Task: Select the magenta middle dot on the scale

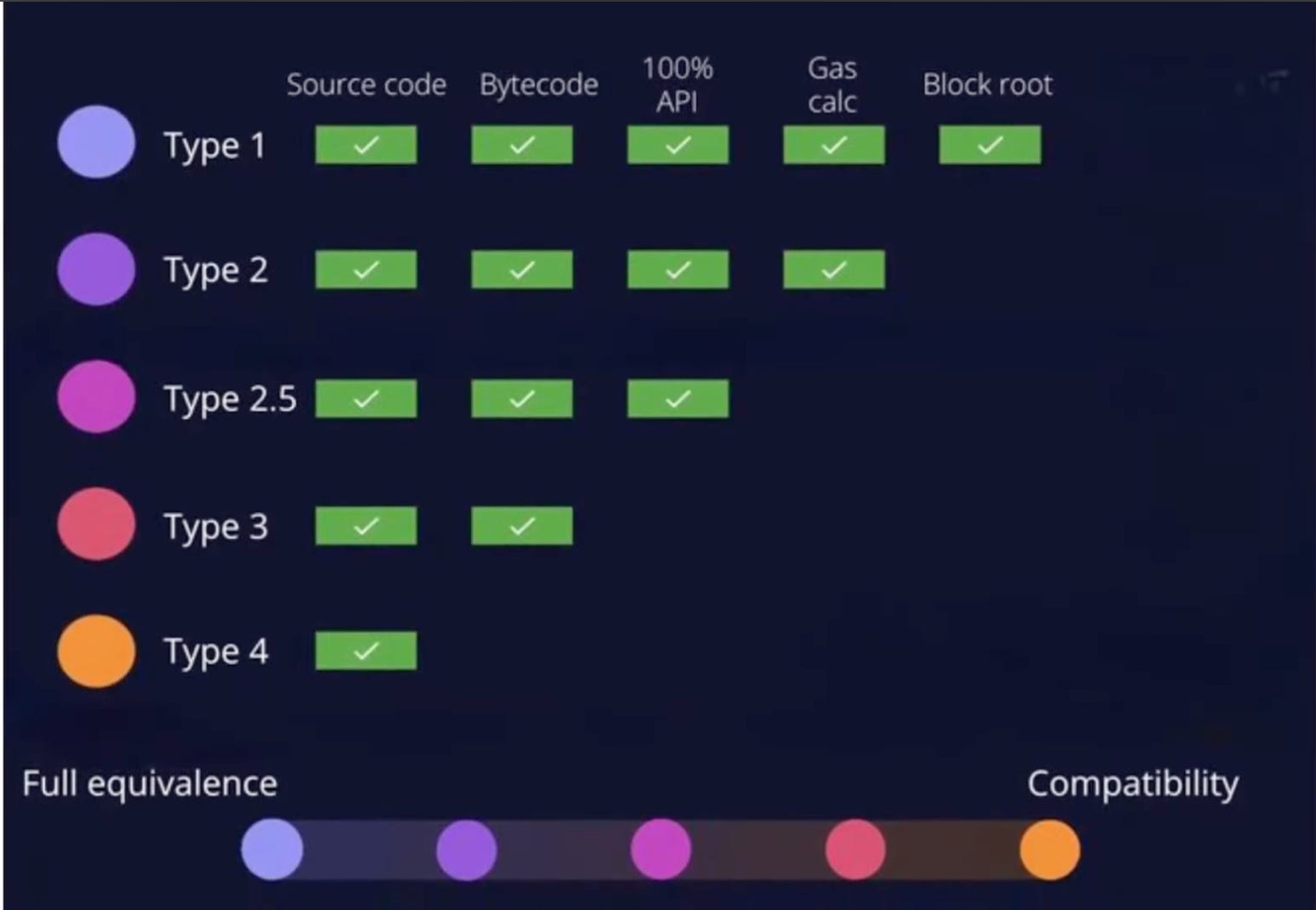Action: (x=661, y=850)
